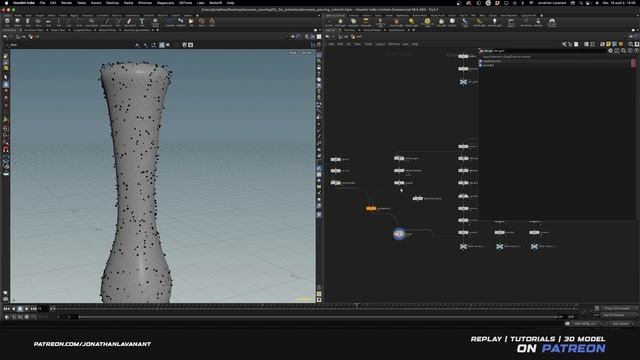
Task: Jump to first frame in playbar
Action: [x=7, y=309]
